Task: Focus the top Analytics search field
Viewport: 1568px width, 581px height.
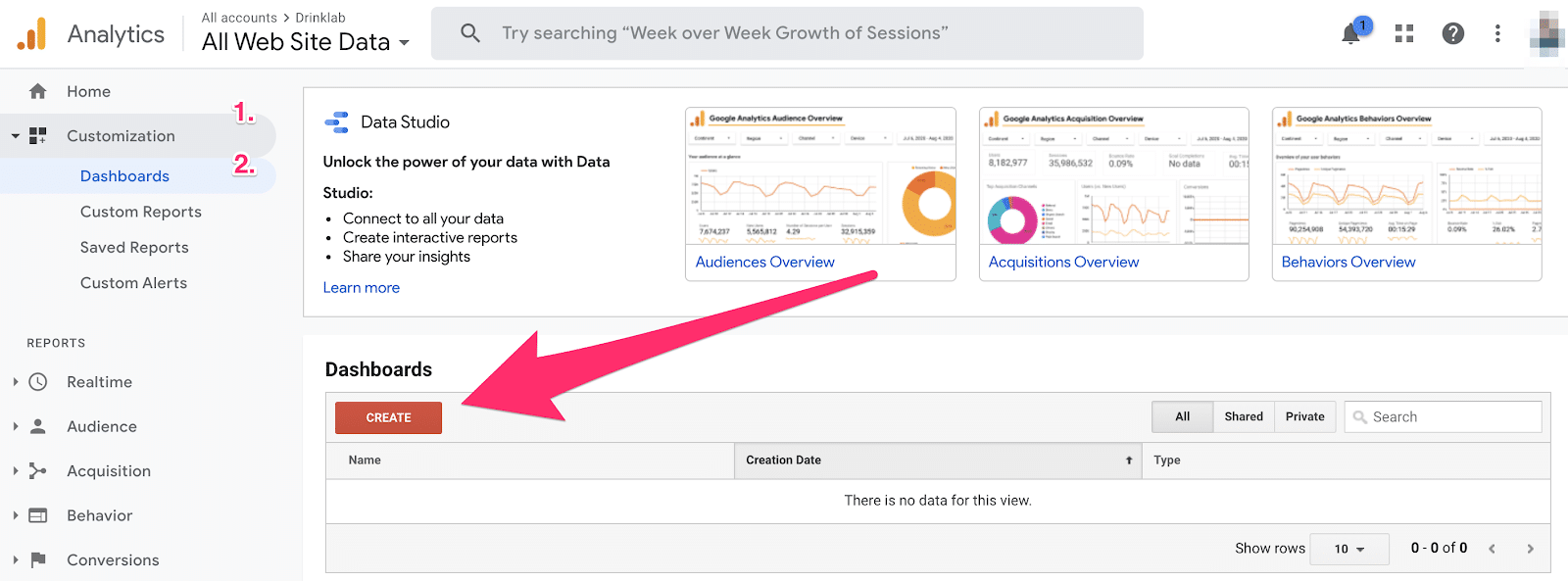Action: pos(787,33)
